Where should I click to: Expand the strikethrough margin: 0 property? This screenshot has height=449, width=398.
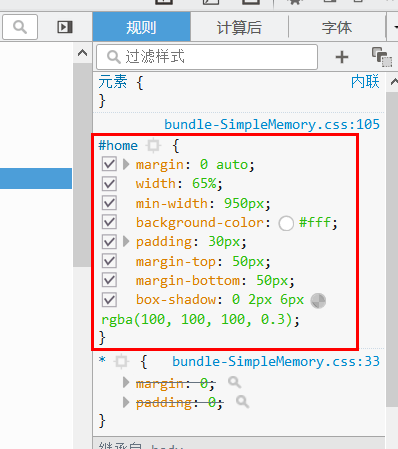126,382
